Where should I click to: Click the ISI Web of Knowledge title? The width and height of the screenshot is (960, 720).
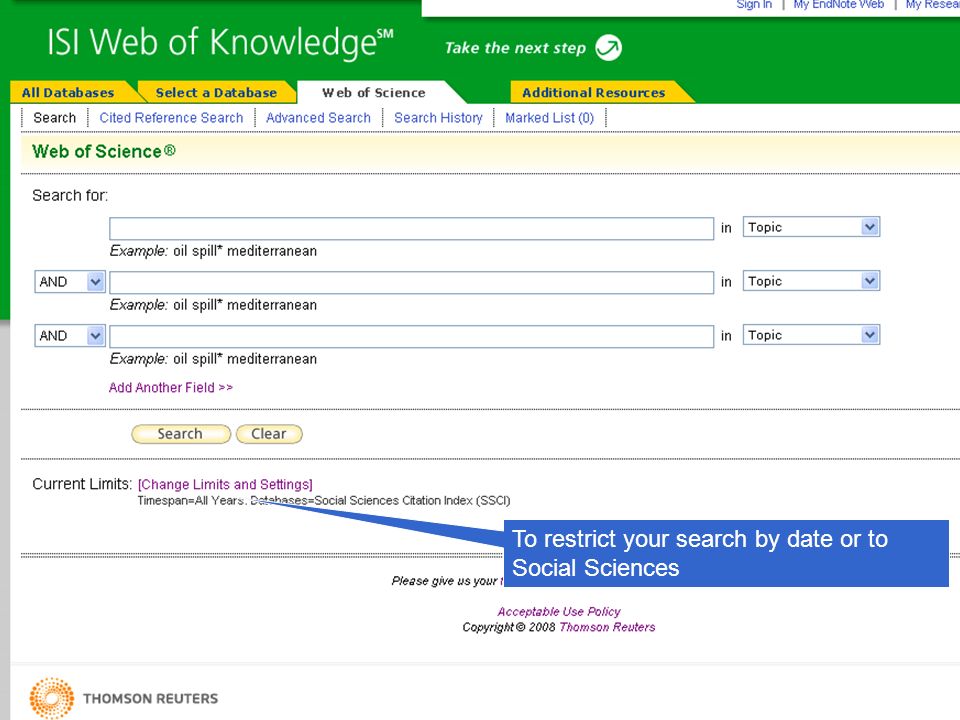pyautogui.click(x=220, y=43)
